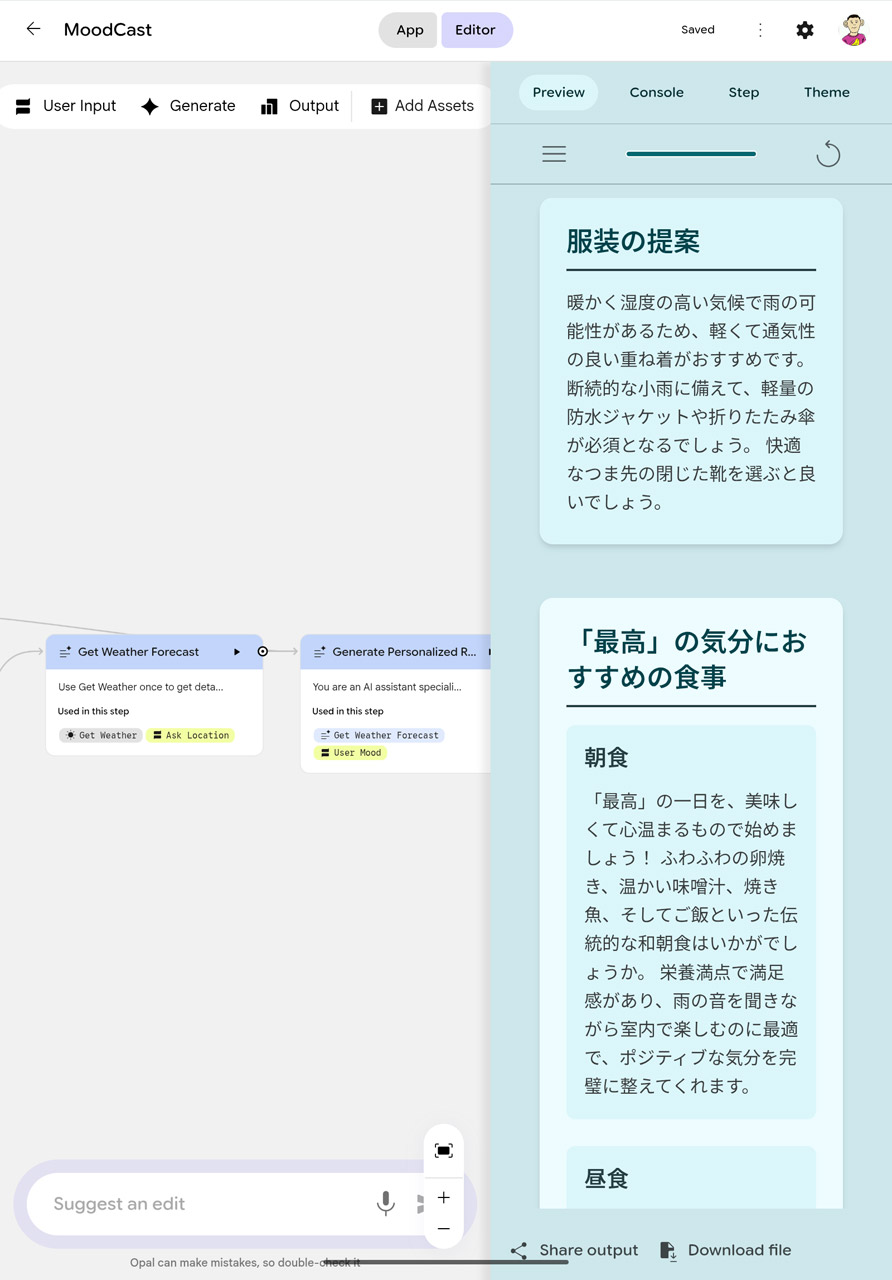Run the Get Weather Forecast step

click(237, 652)
